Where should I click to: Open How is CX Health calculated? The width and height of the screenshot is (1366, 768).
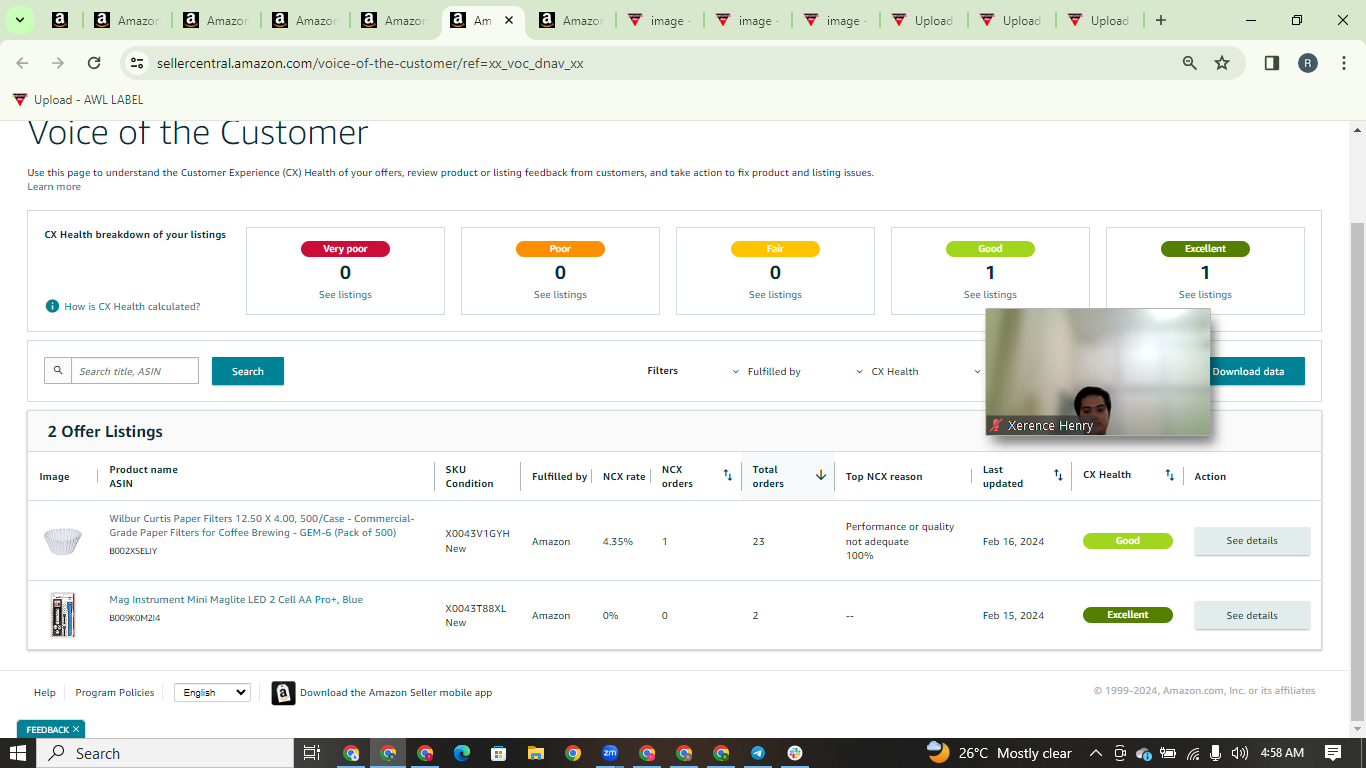pyautogui.click(x=132, y=307)
